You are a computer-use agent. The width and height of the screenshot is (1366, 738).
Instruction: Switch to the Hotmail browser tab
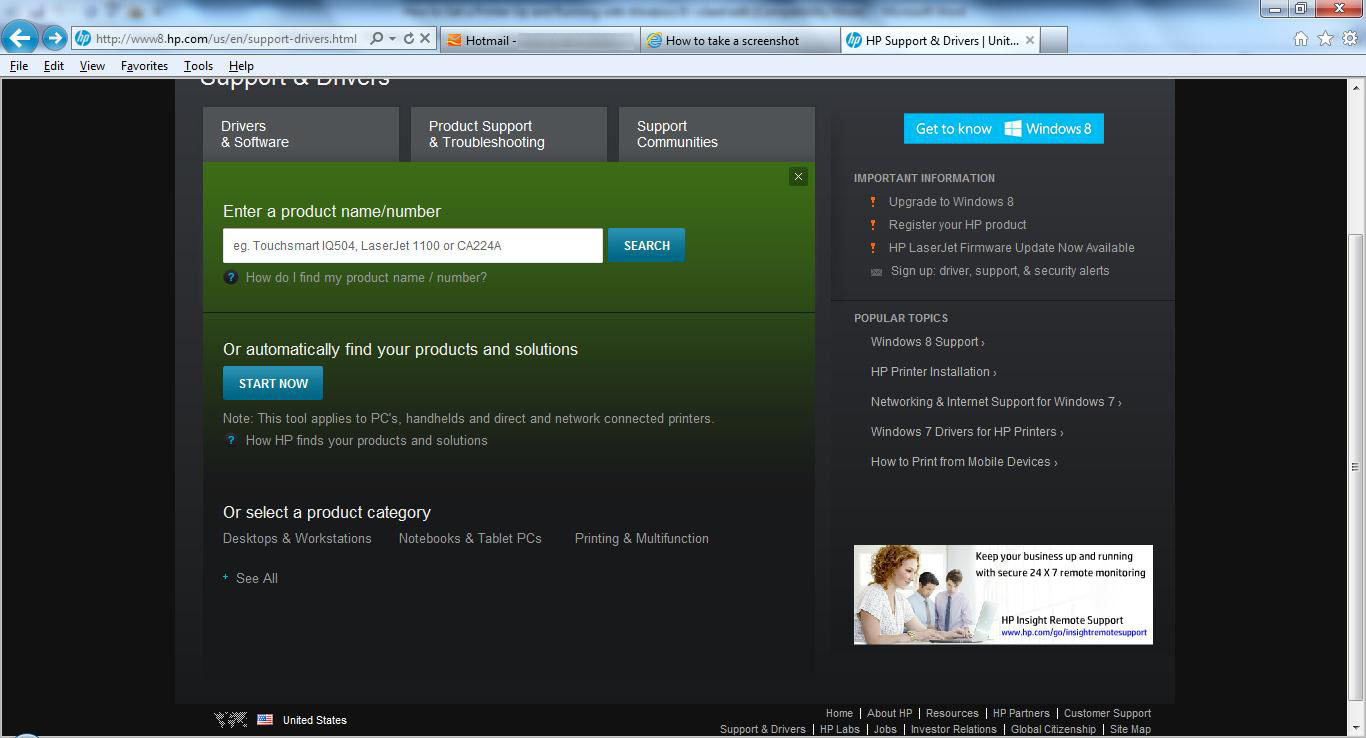point(539,40)
